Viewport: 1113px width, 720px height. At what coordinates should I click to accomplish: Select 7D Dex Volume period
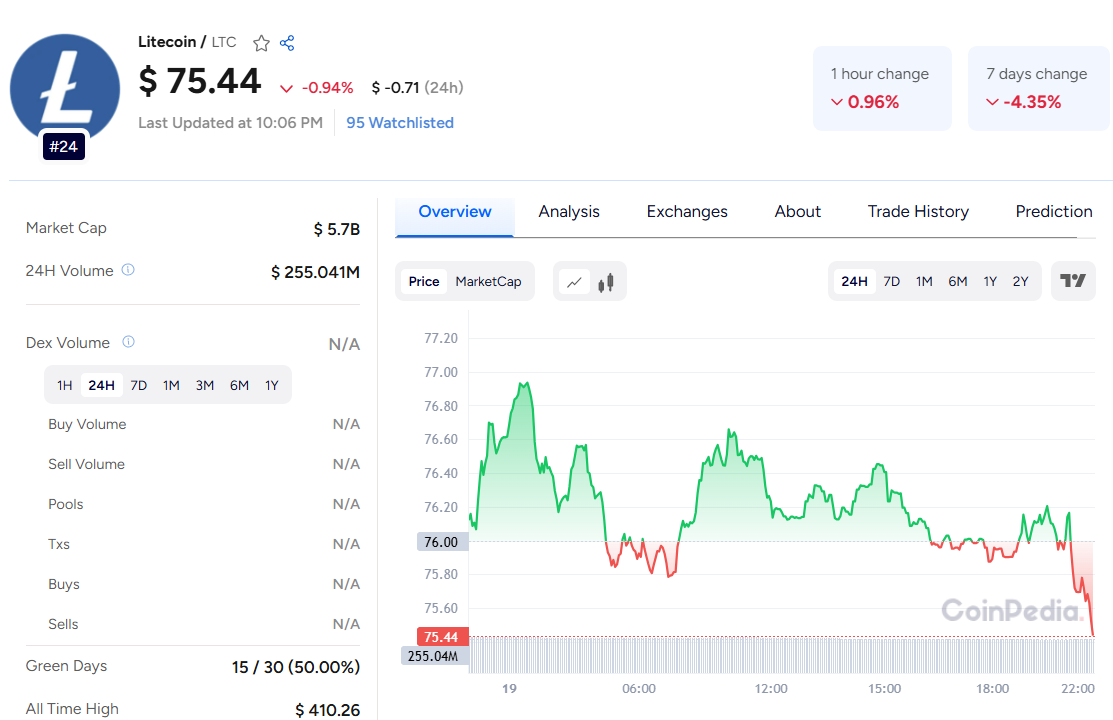pos(138,386)
